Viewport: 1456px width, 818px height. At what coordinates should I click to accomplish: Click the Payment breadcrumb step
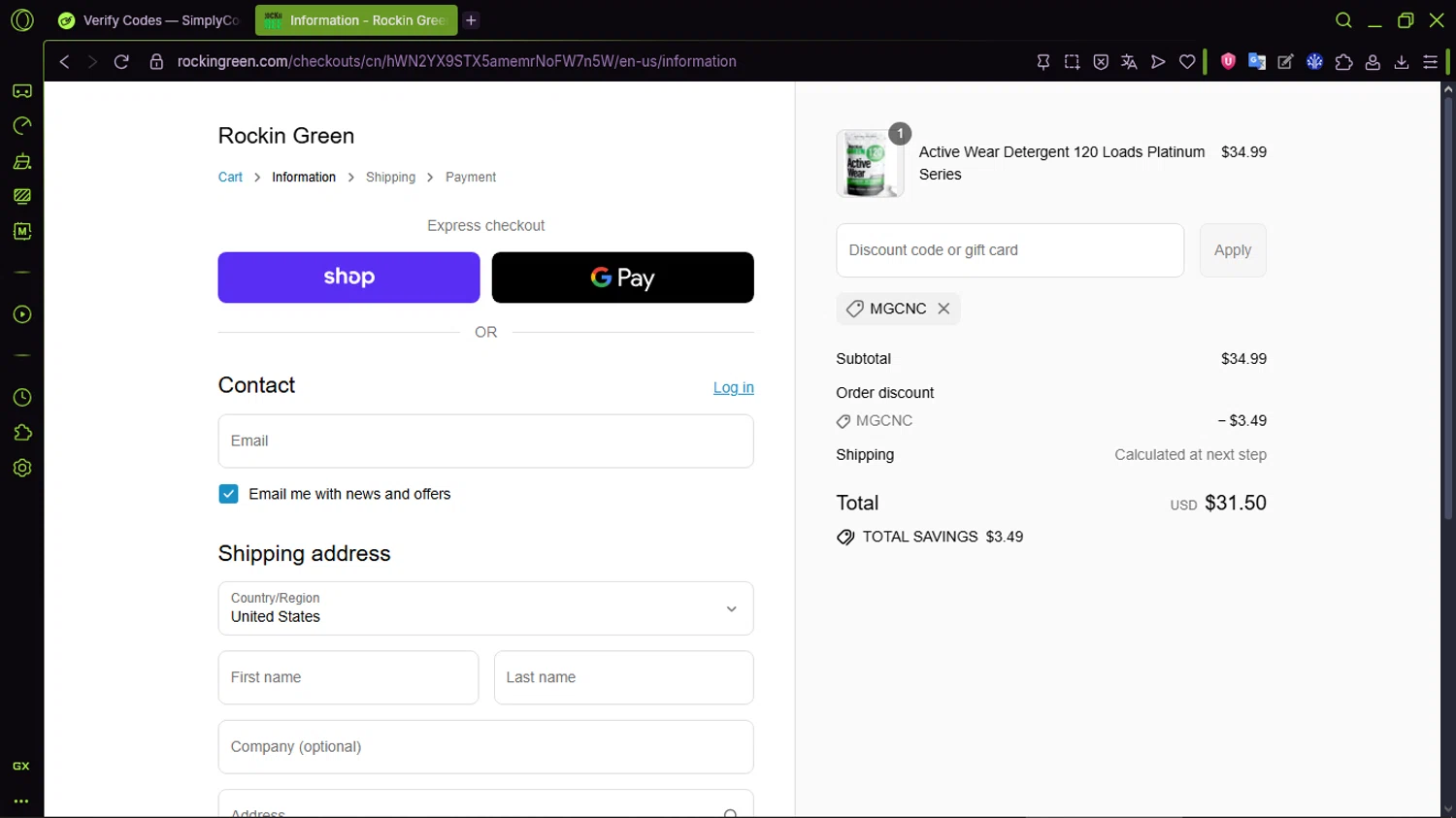(471, 178)
